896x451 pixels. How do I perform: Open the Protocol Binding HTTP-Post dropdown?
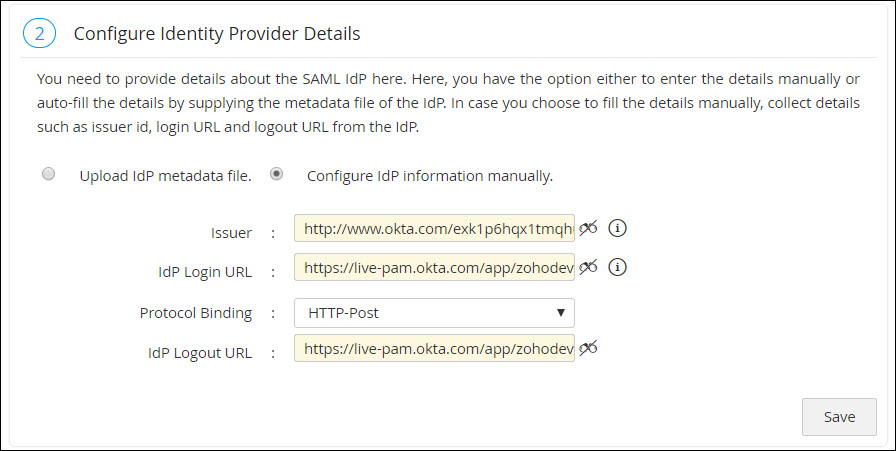point(434,313)
